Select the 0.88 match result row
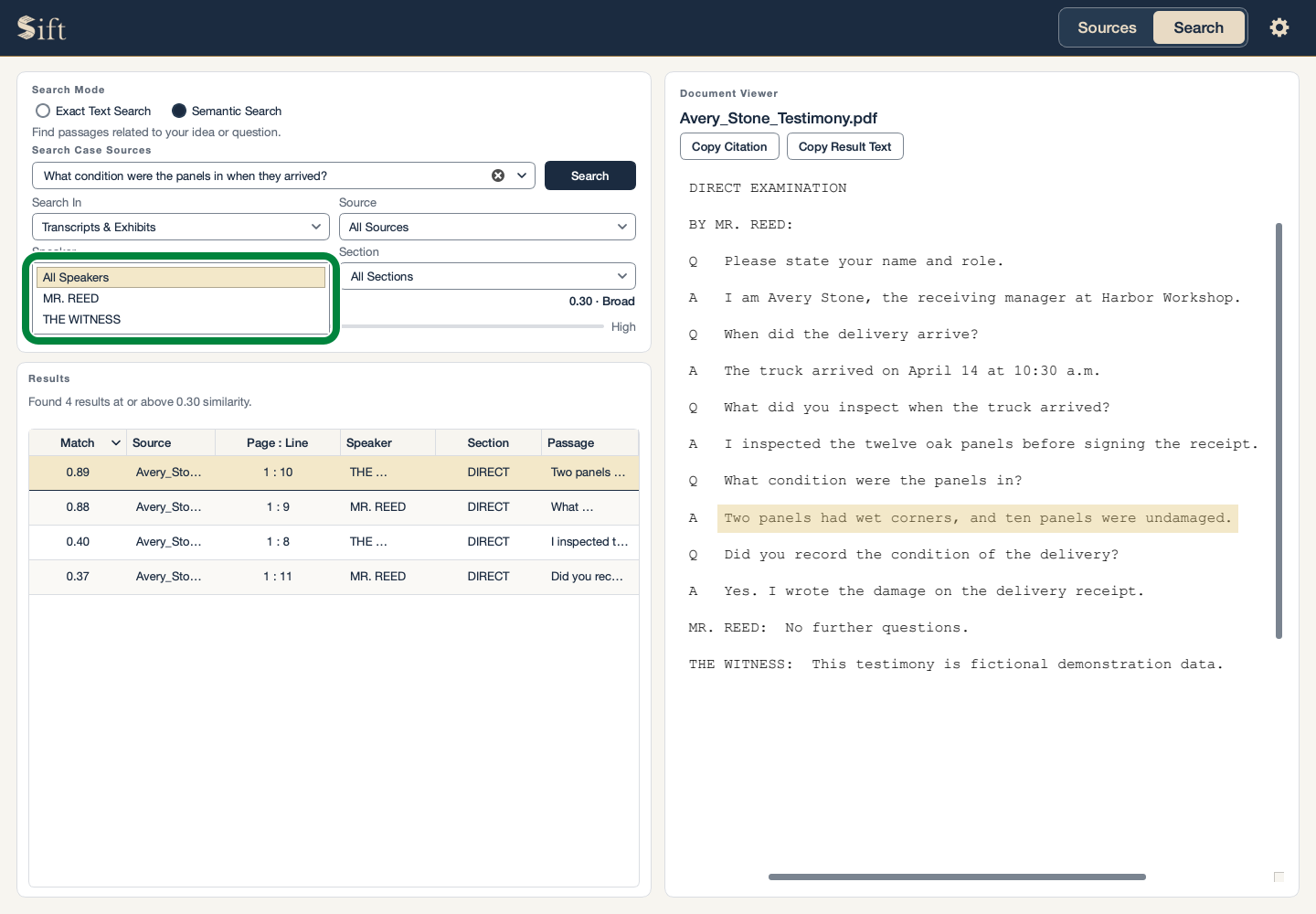Viewport: 1316px width, 914px height. pos(334,507)
